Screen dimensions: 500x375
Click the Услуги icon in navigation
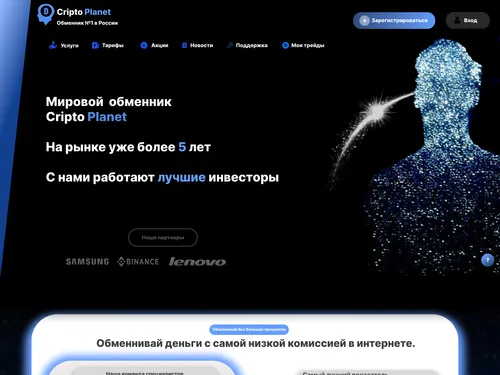[53, 45]
